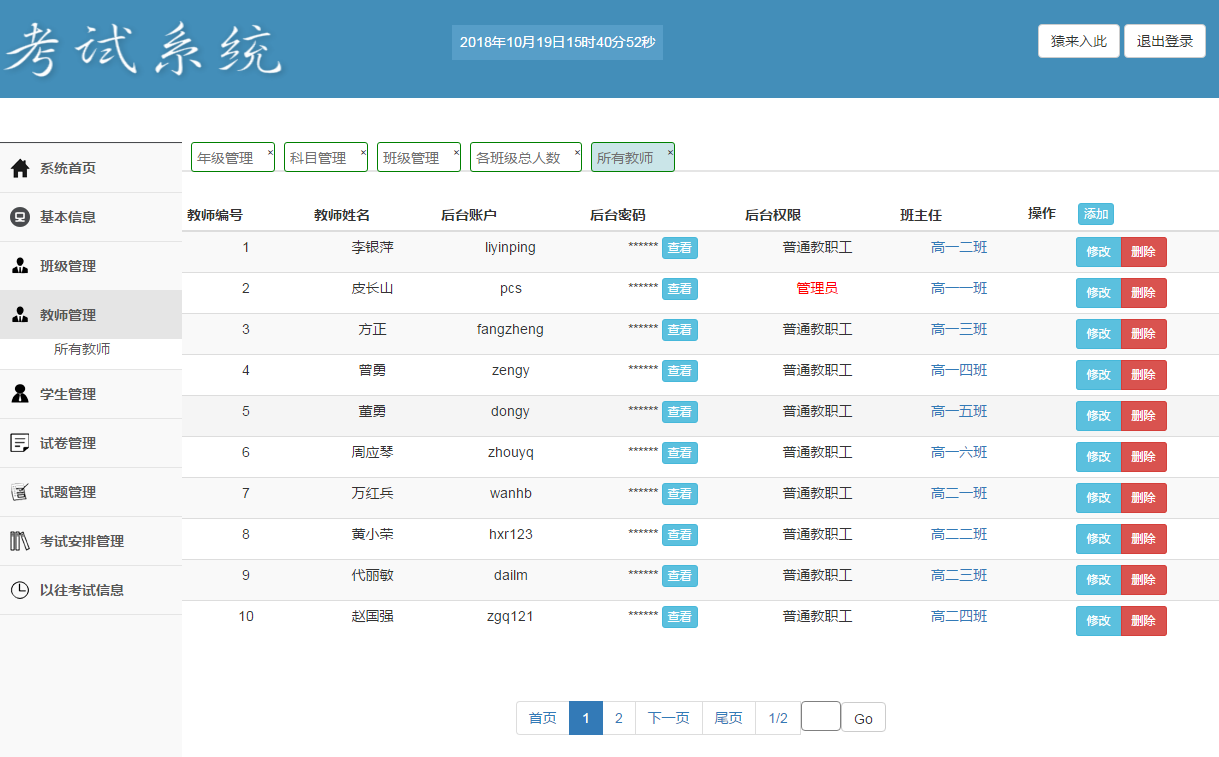Click the clock icon beside 以往考试信息

(20, 590)
